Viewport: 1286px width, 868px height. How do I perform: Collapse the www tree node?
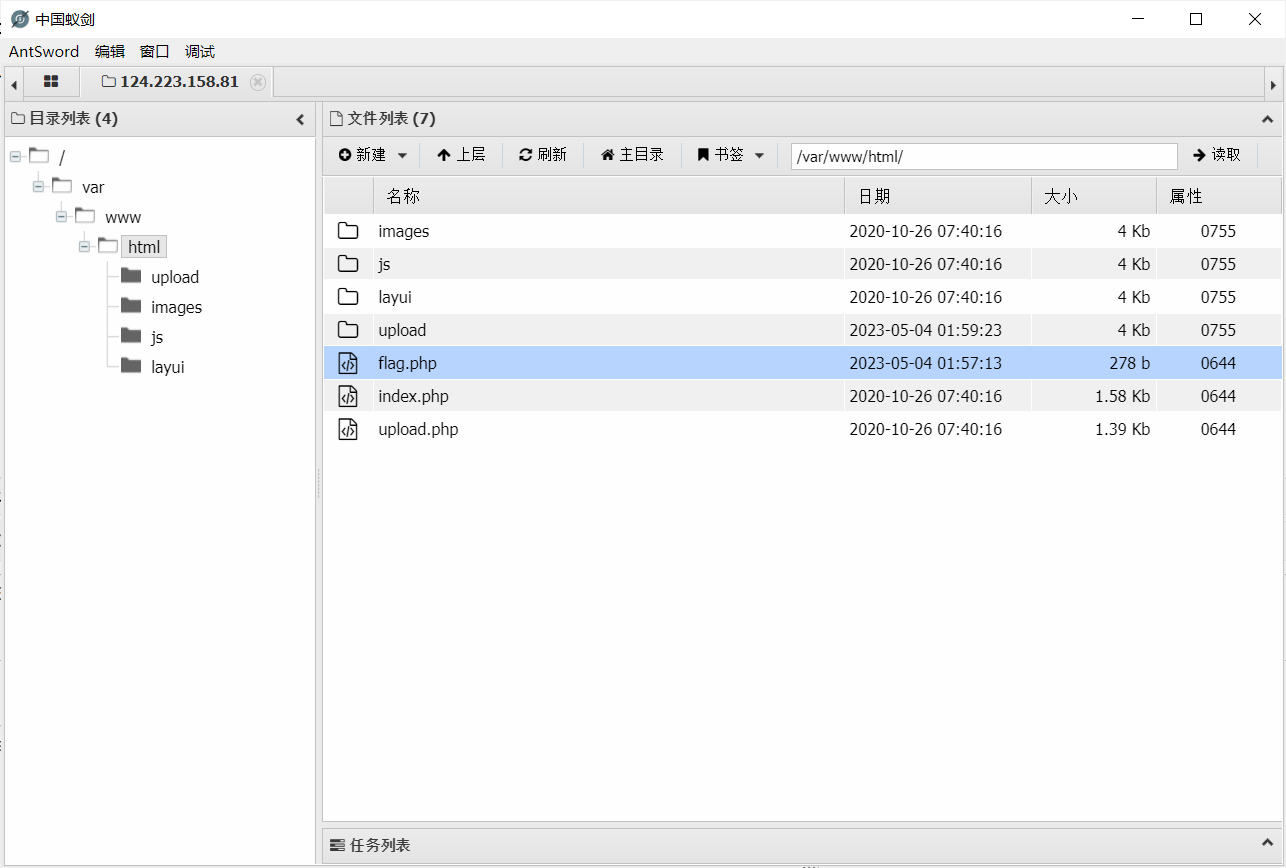(61, 216)
